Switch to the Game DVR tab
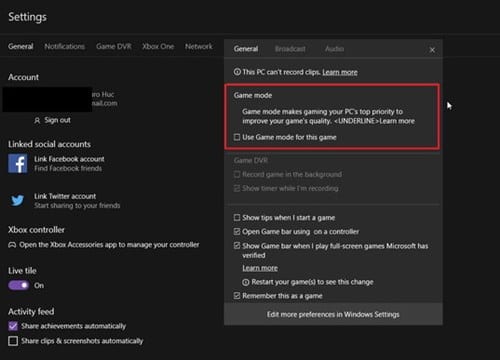Viewport: 500px width, 360px height. tap(114, 46)
